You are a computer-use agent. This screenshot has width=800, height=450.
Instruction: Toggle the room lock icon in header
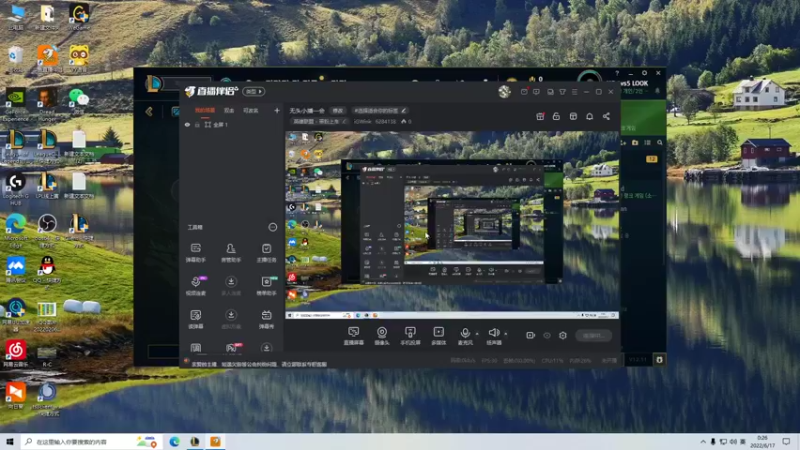pyautogui.click(x=556, y=116)
